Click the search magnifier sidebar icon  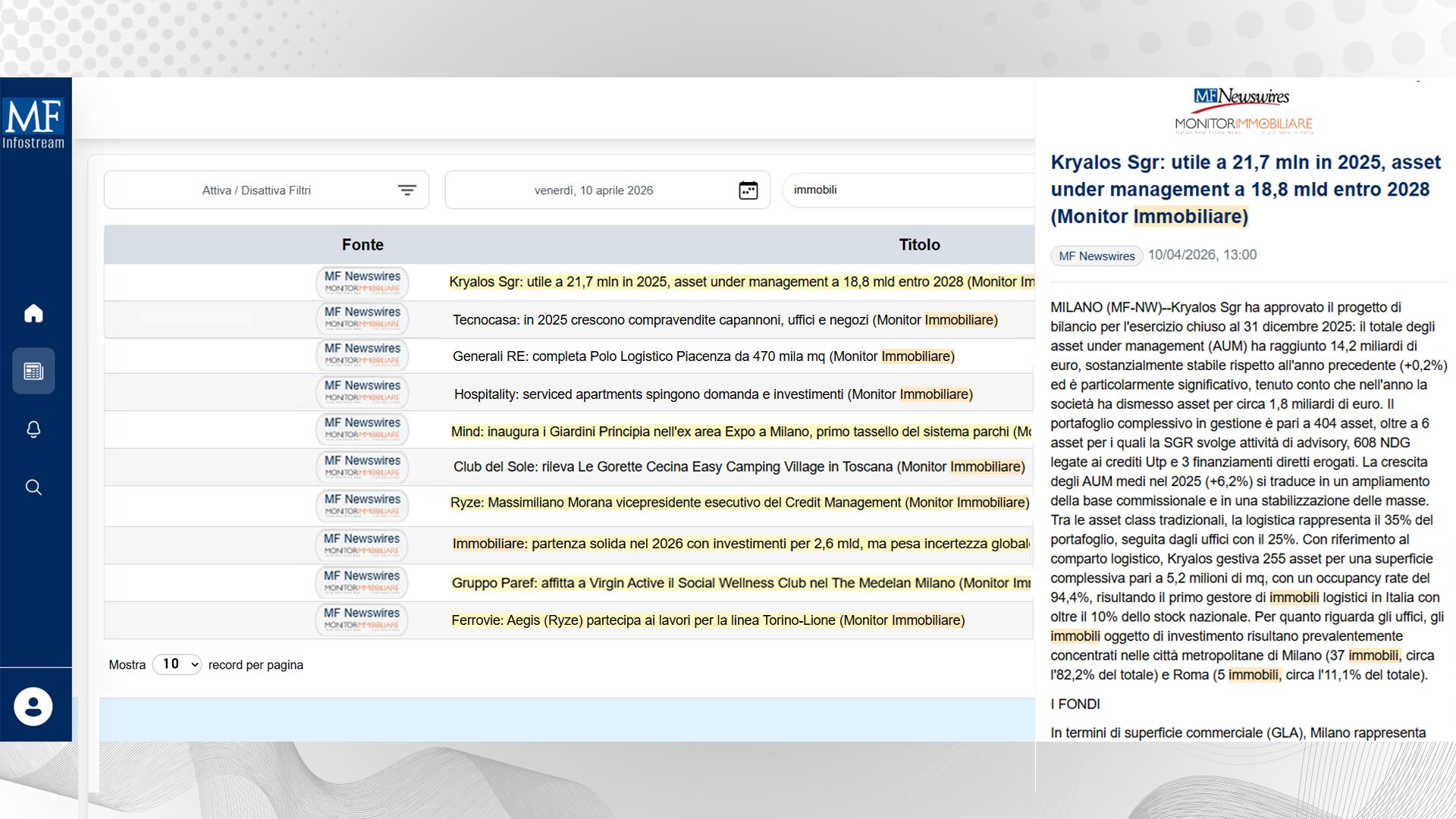coord(33,487)
